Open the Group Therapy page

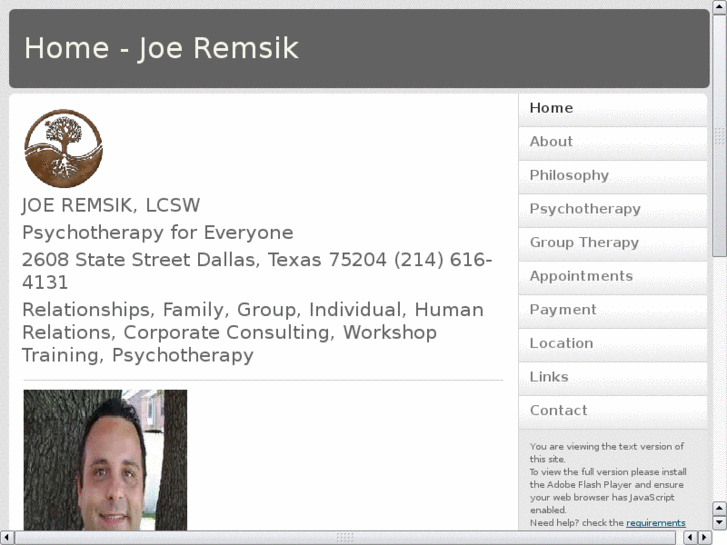[612, 244]
